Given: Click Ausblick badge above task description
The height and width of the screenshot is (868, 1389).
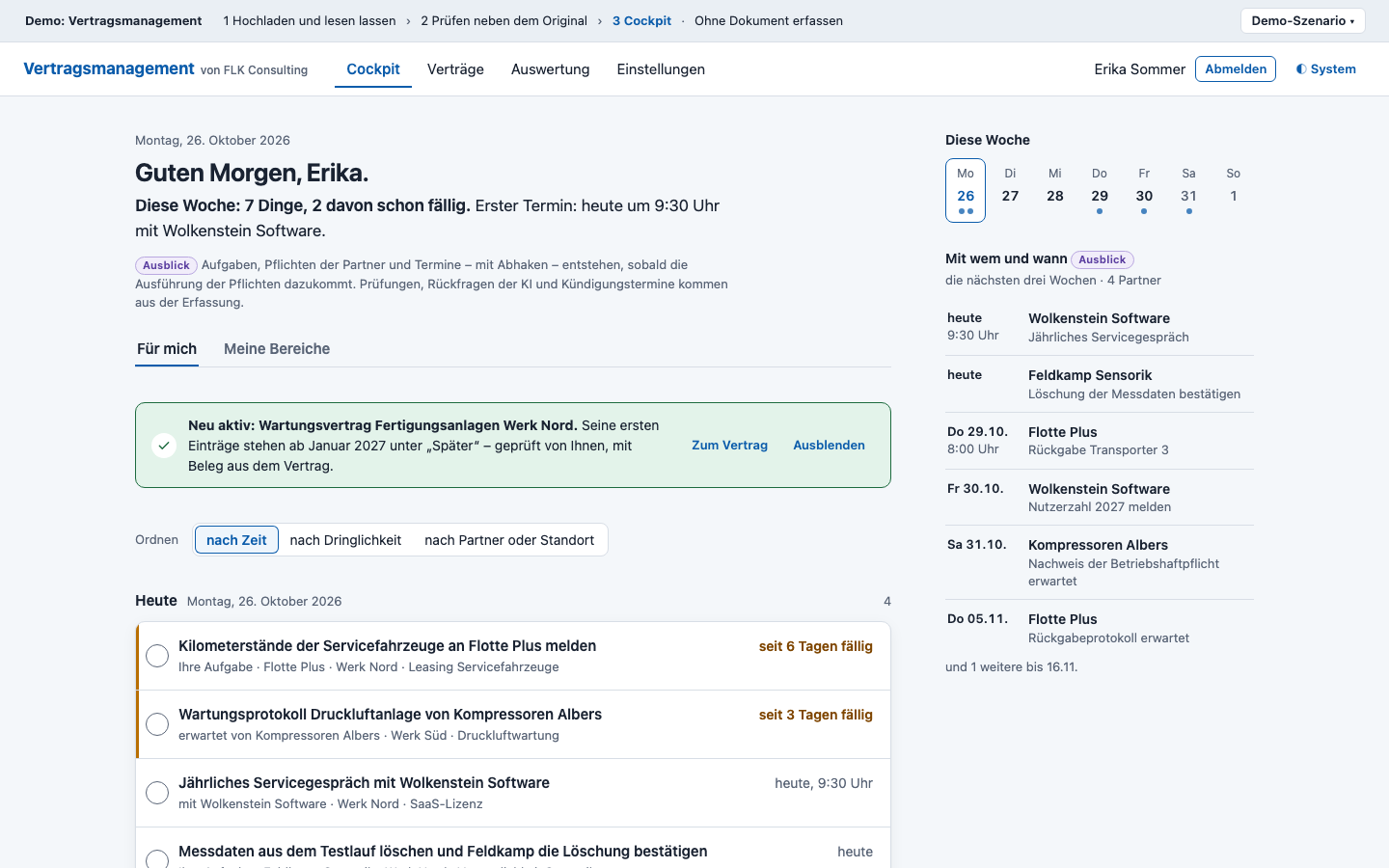Looking at the screenshot, I should (x=166, y=265).
